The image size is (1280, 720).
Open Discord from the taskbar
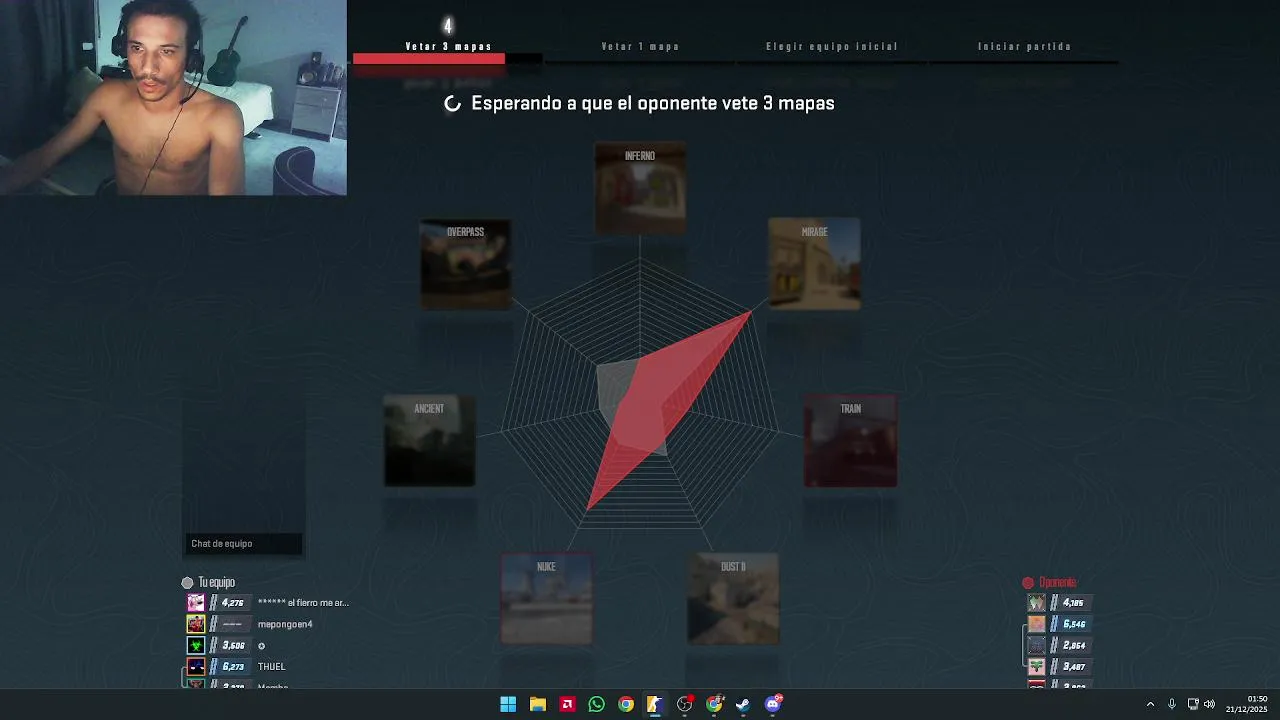coord(773,704)
